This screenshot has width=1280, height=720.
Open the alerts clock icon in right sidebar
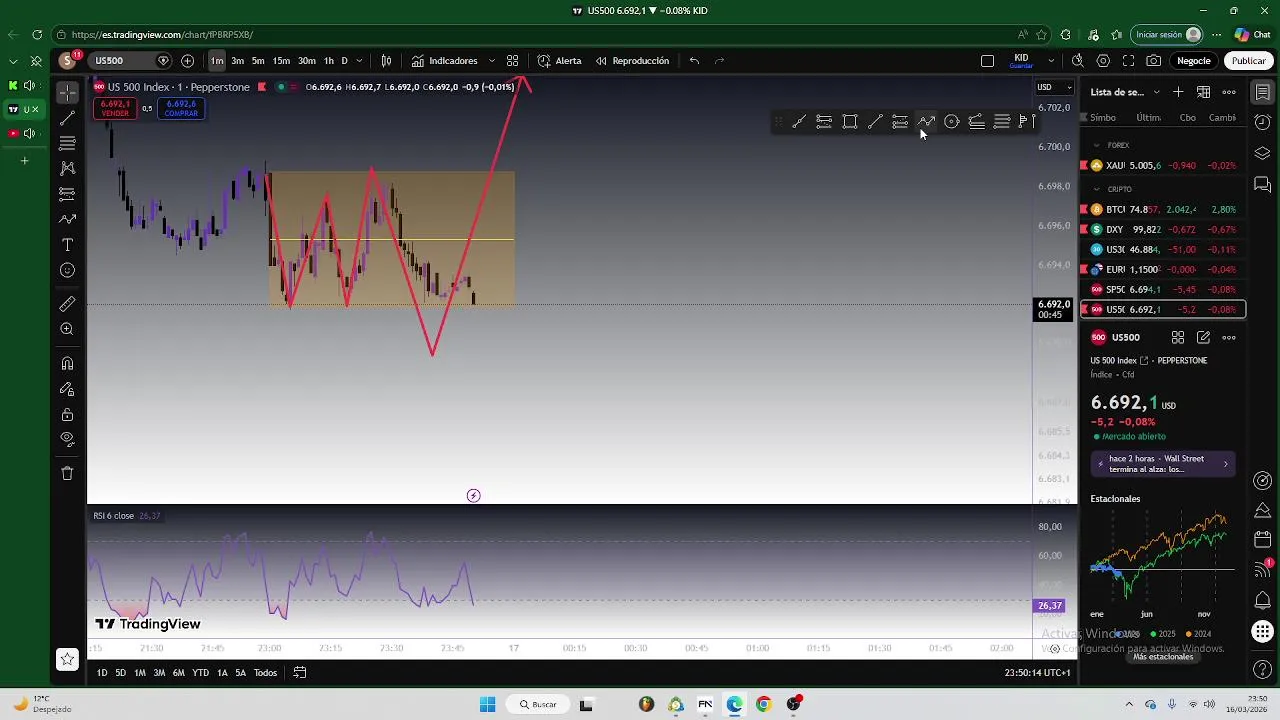(x=1263, y=122)
